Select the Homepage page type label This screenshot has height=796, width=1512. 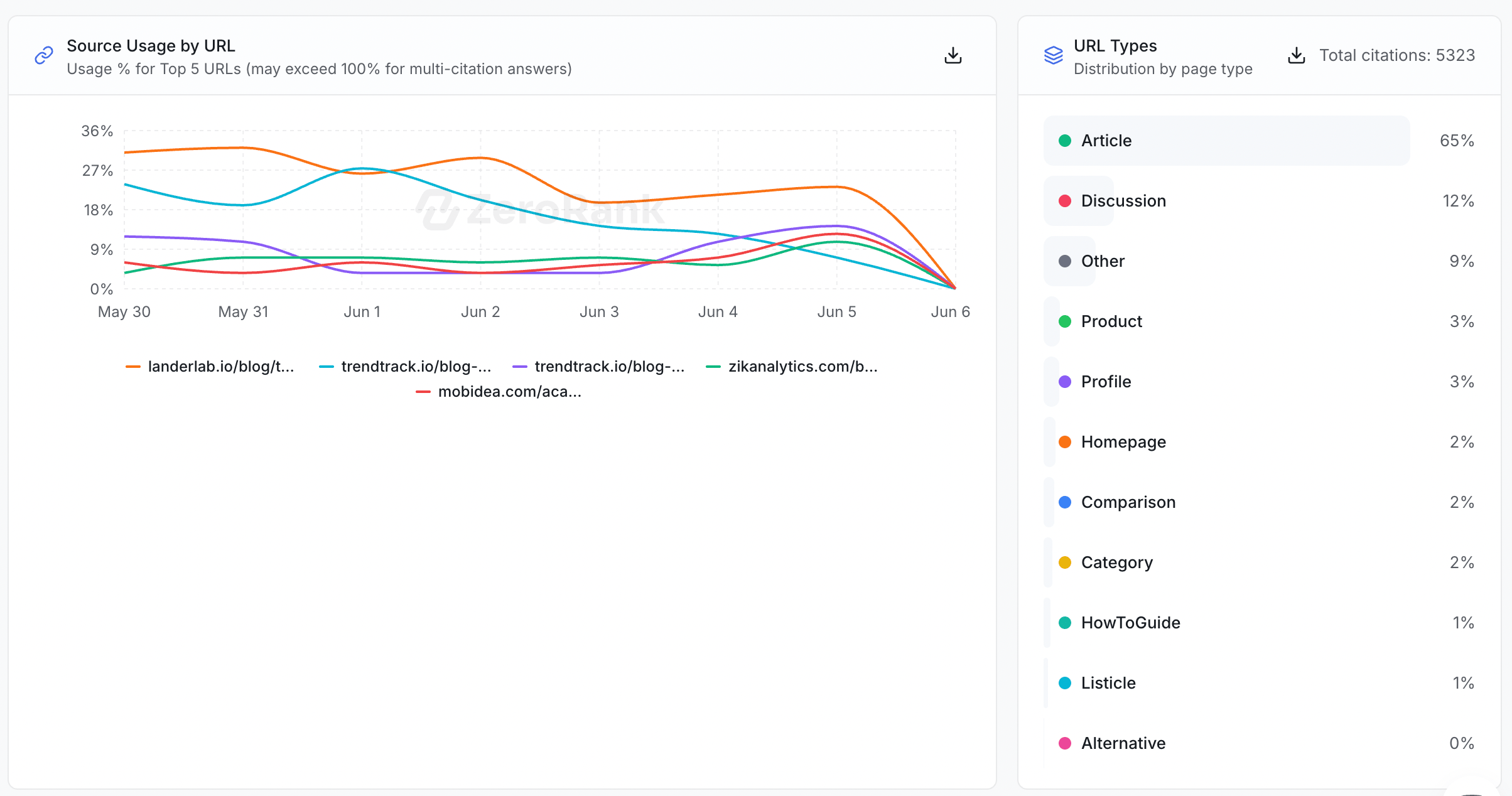(x=1123, y=442)
